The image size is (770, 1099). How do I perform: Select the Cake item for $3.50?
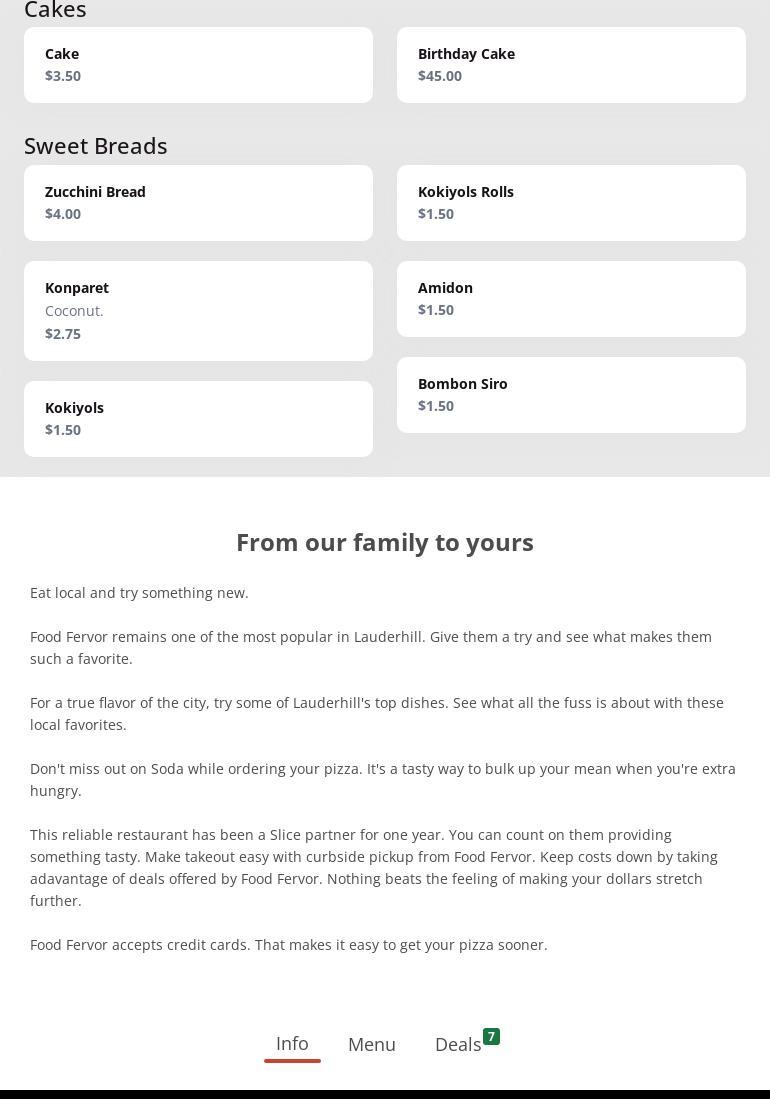(x=198, y=65)
